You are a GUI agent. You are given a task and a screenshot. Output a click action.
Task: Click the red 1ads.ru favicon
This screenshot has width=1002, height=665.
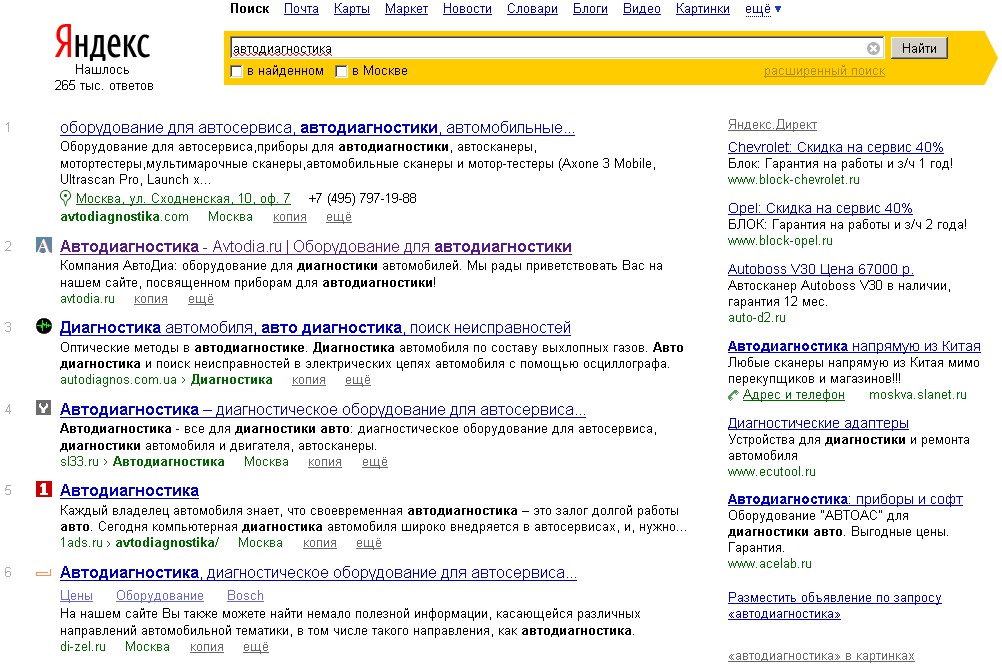coord(43,489)
